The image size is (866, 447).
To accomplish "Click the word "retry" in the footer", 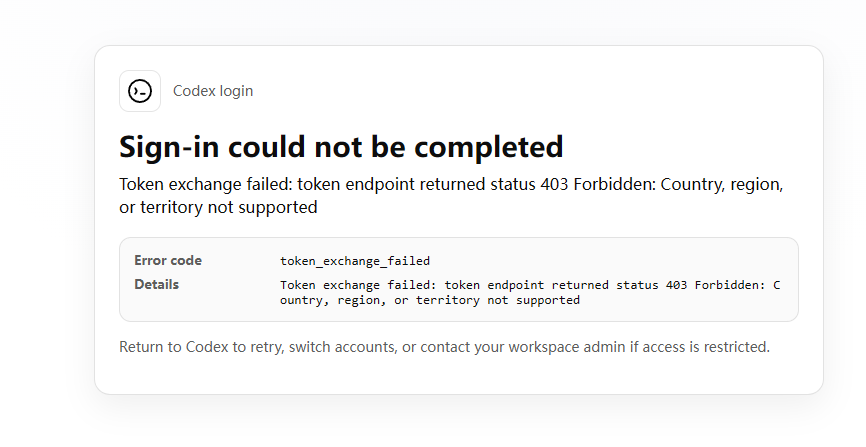I will pos(266,348).
